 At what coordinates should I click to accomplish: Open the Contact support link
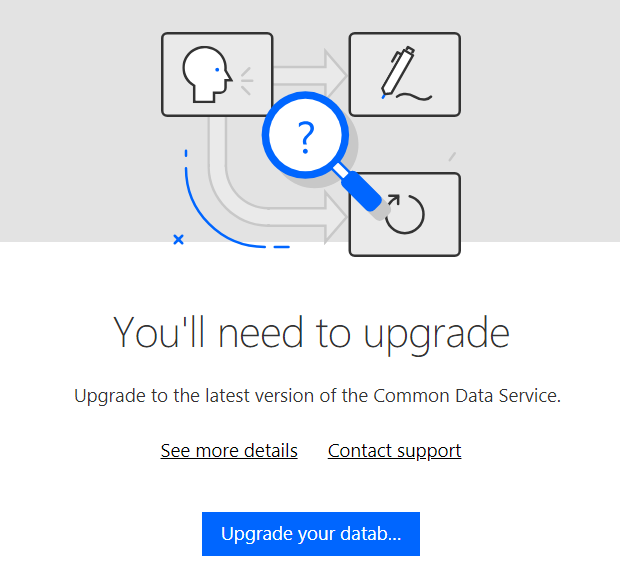coord(394,451)
